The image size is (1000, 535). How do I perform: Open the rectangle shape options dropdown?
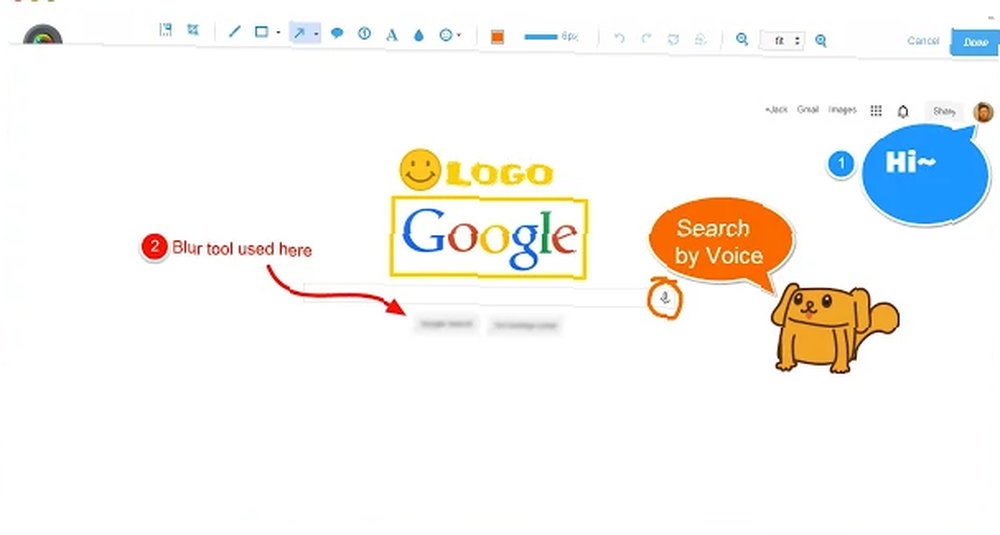pyautogui.click(x=278, y=32)
